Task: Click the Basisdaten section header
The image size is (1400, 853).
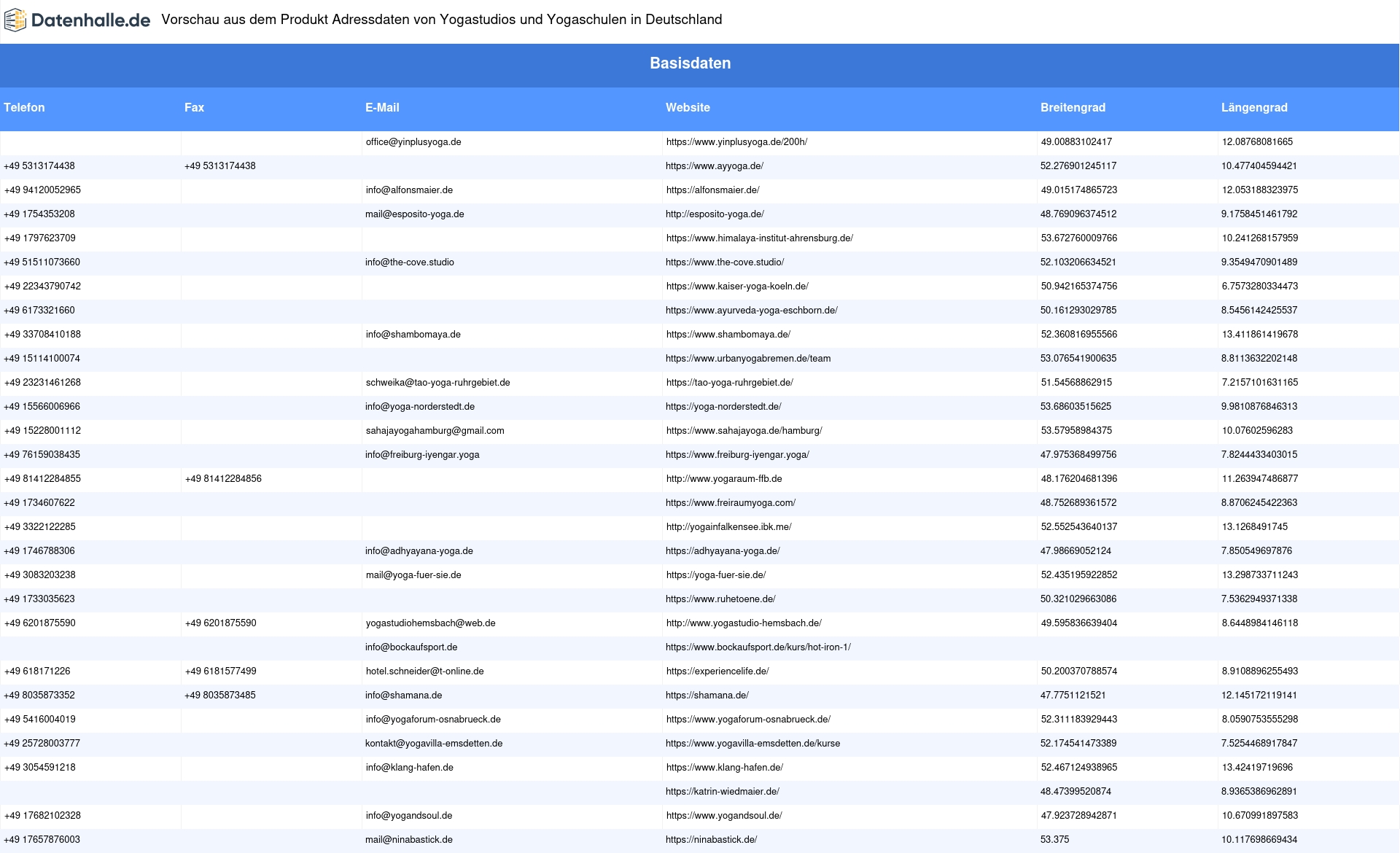Action: tap(691, 63)
